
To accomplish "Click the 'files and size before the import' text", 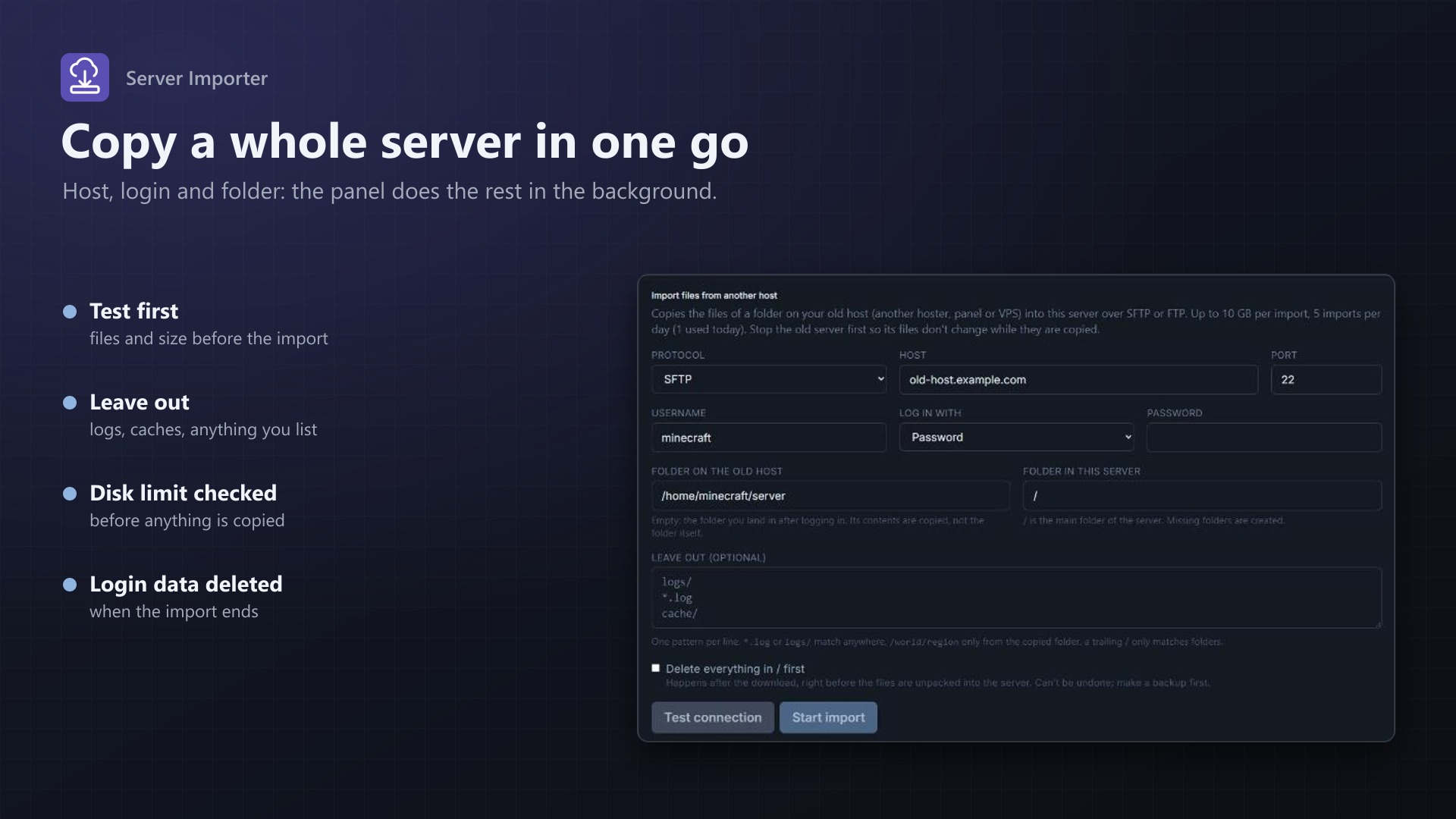I will (x=209, y=338).
